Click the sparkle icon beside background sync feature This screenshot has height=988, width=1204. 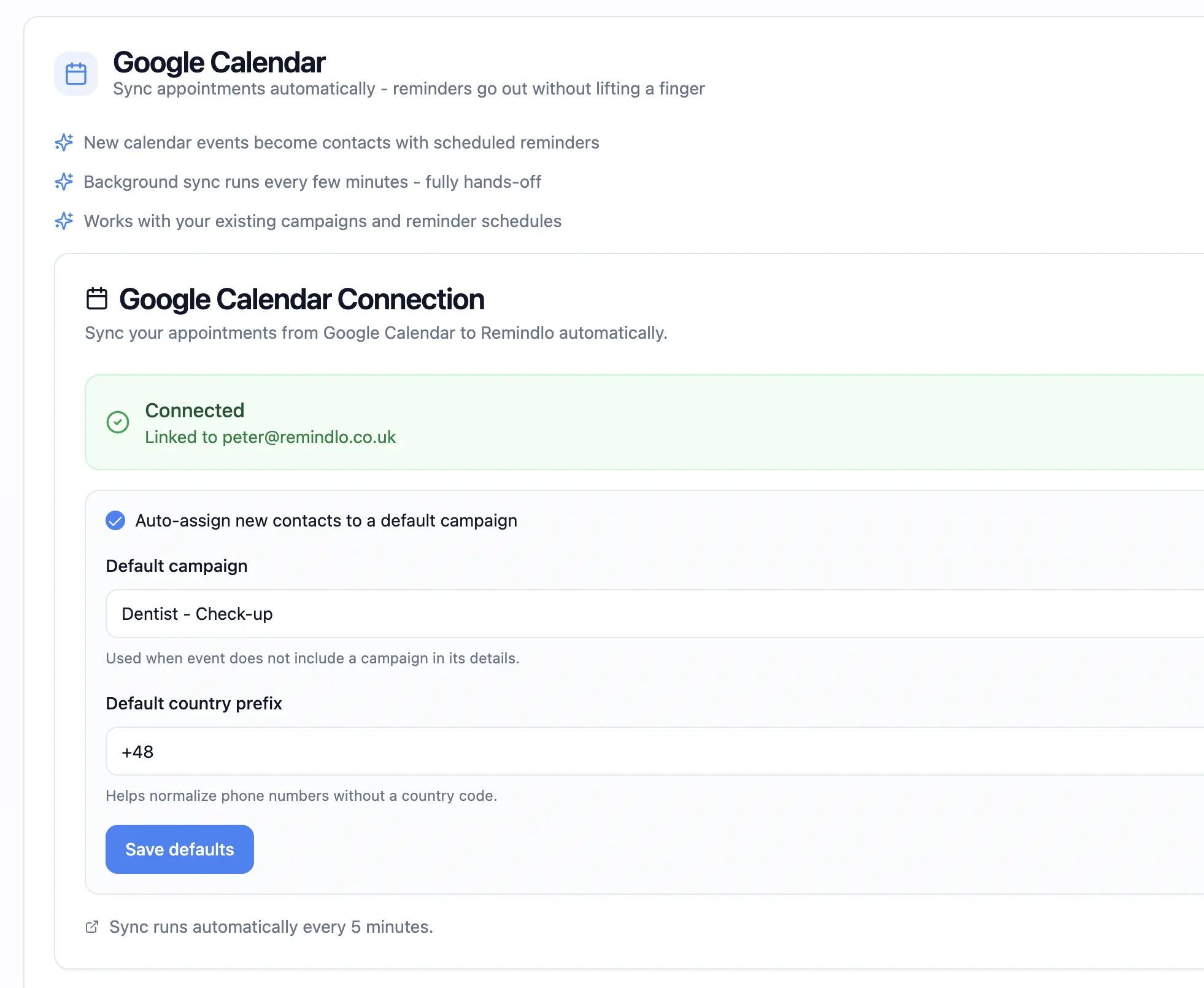pyautogui.click(x=64, y=182)
